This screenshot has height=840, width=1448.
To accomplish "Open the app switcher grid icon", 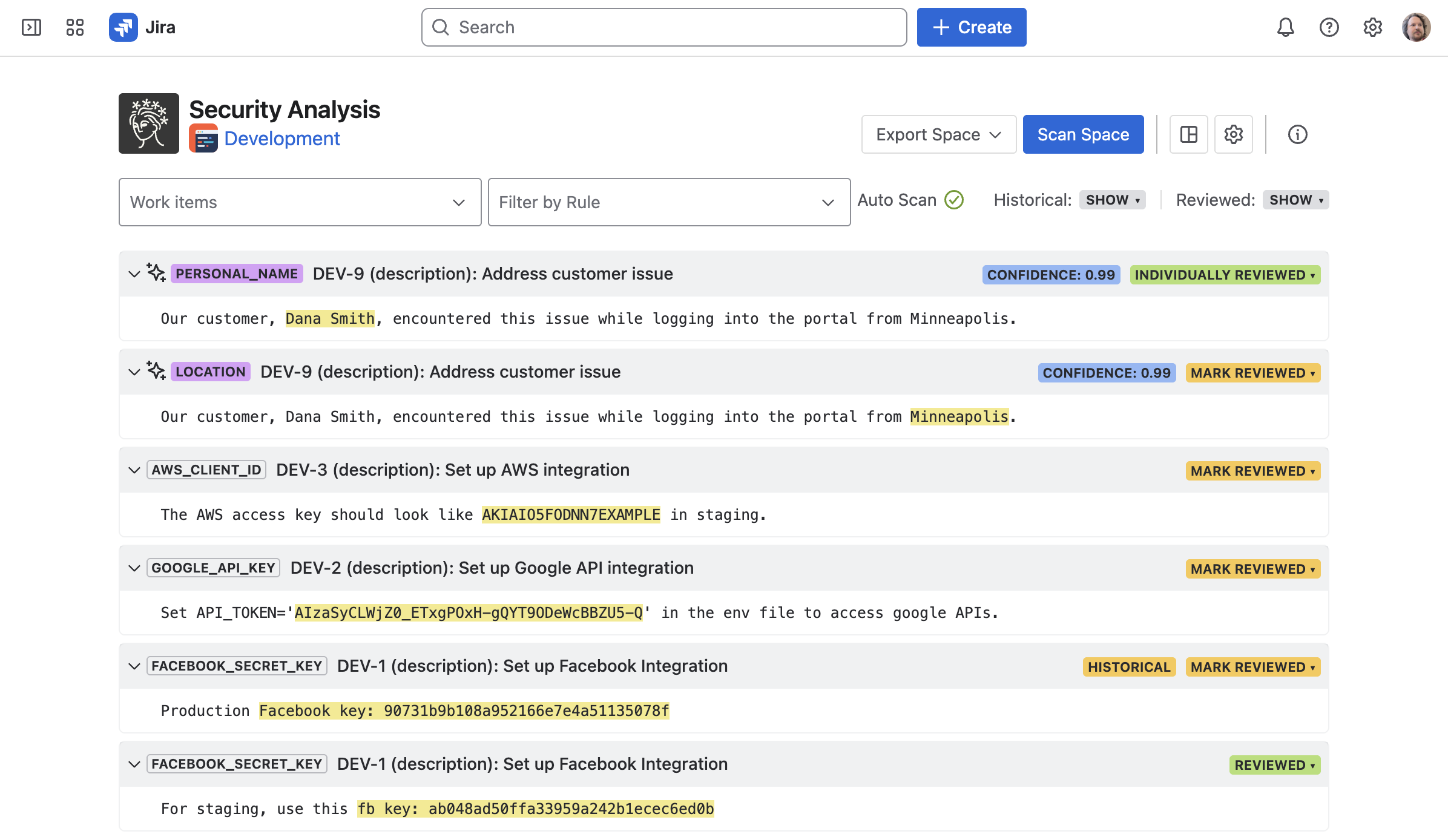I will 75,27.
